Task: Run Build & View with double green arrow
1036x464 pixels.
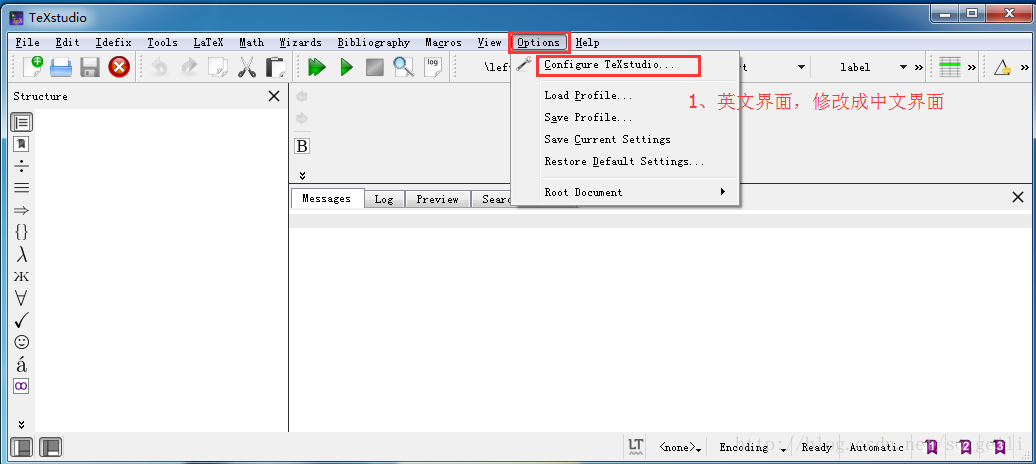Action: 317,67
